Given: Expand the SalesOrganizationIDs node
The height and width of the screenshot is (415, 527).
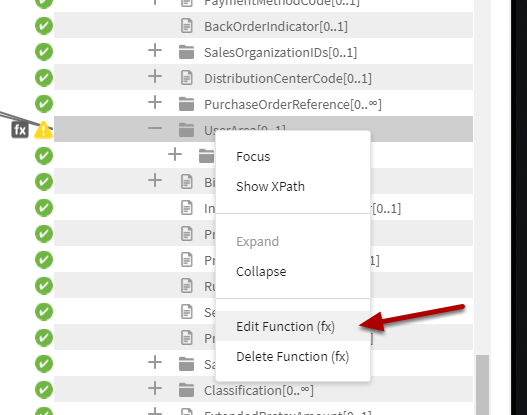Looking at the screenshot, I should point(155,51).
